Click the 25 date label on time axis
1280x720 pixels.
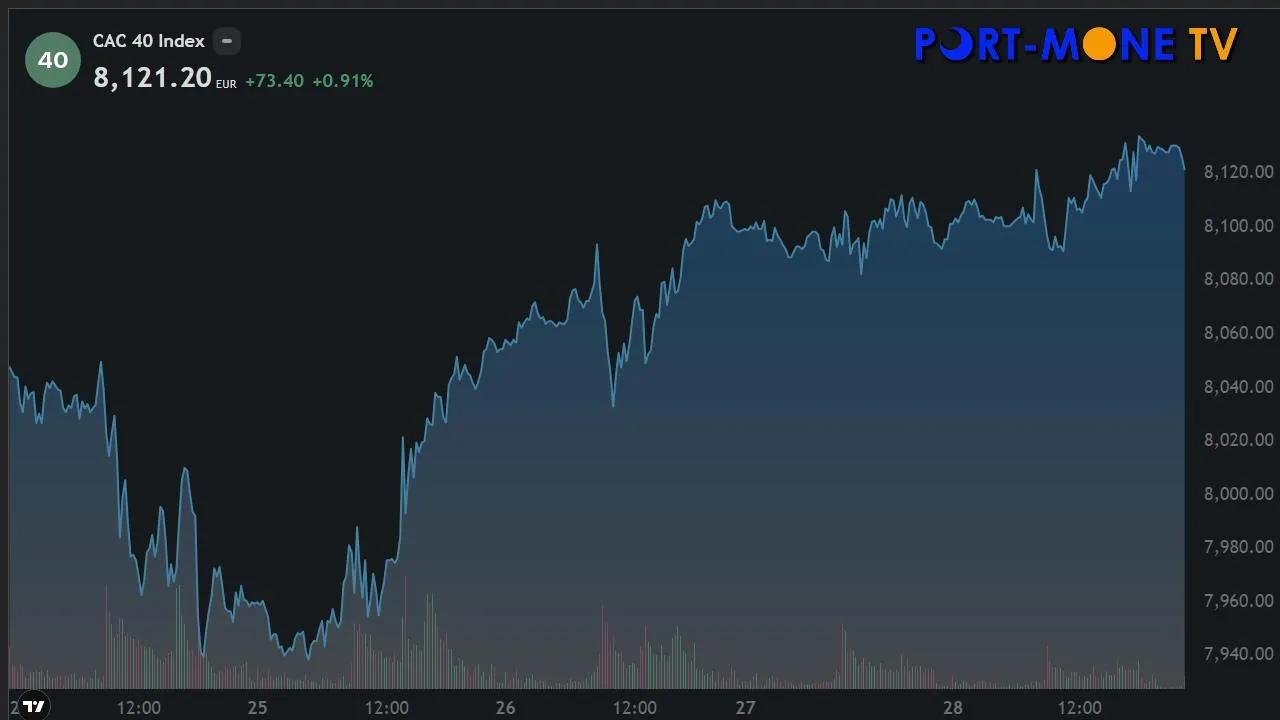click(257, 707)
